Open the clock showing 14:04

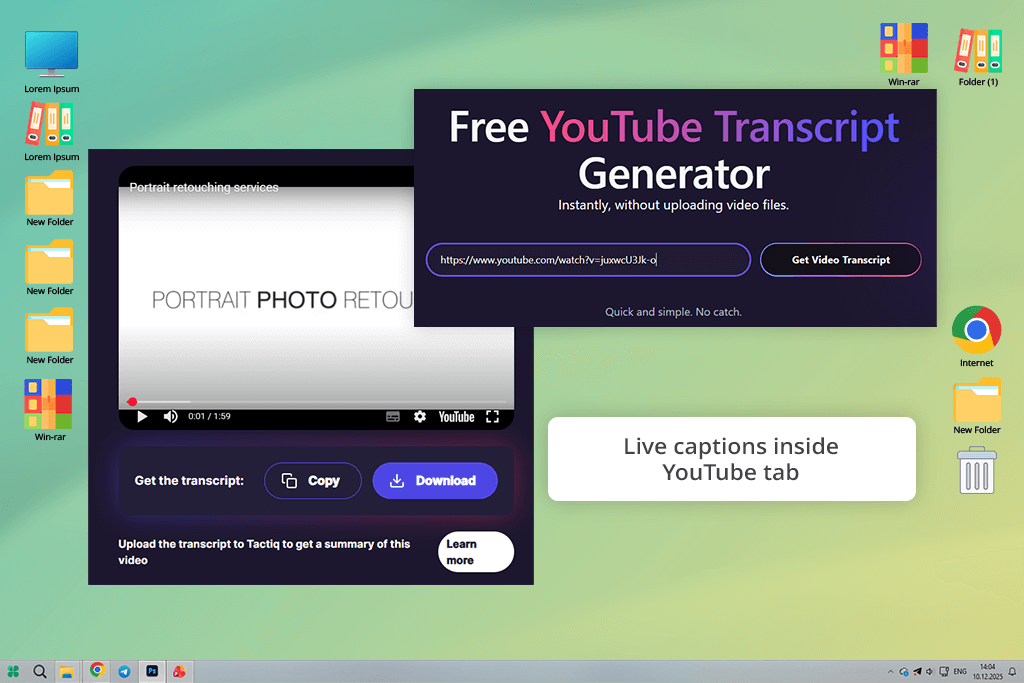[x=987, y=671]
